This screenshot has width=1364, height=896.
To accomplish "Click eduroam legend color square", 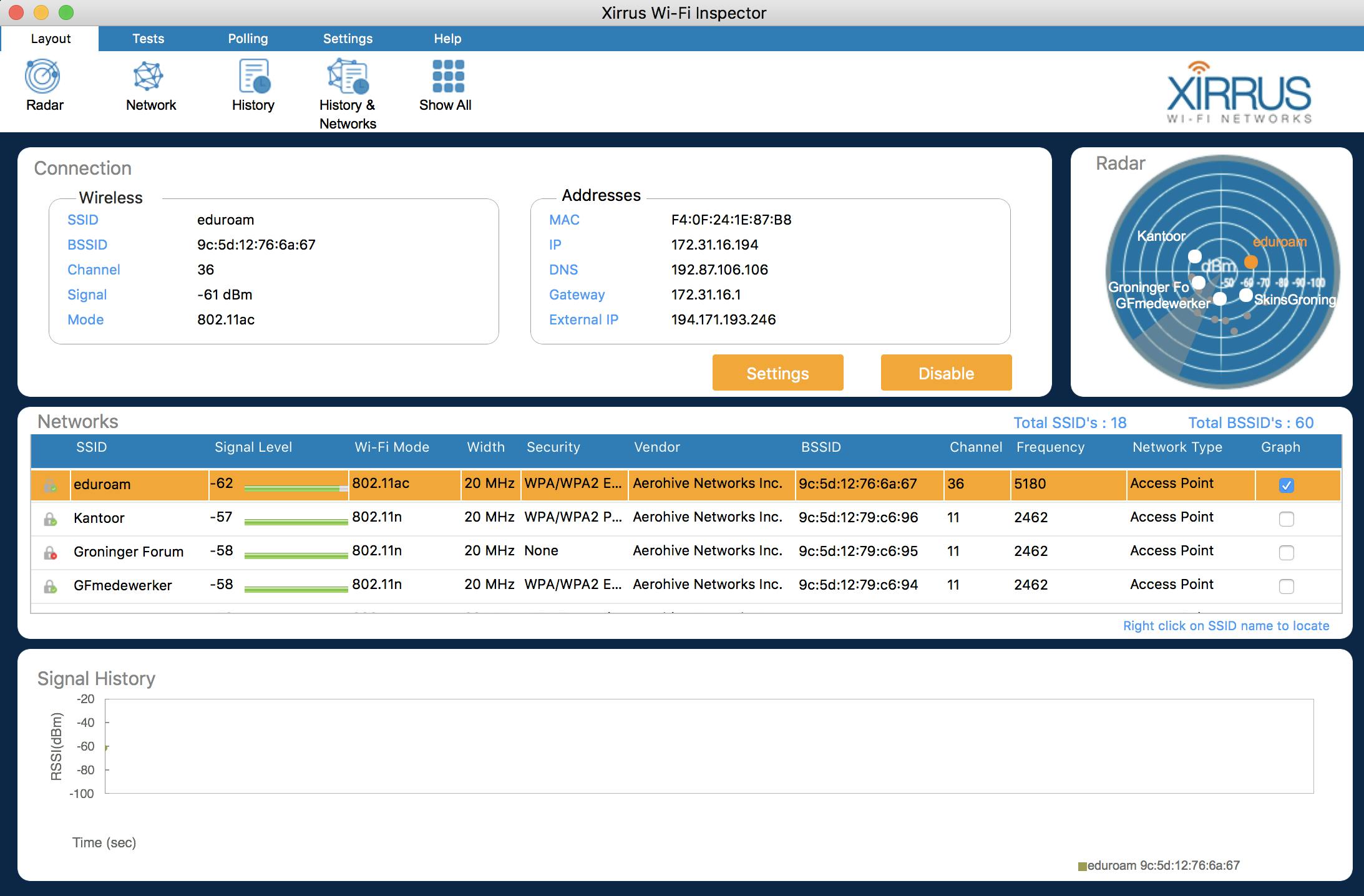I will point(1083,866).
